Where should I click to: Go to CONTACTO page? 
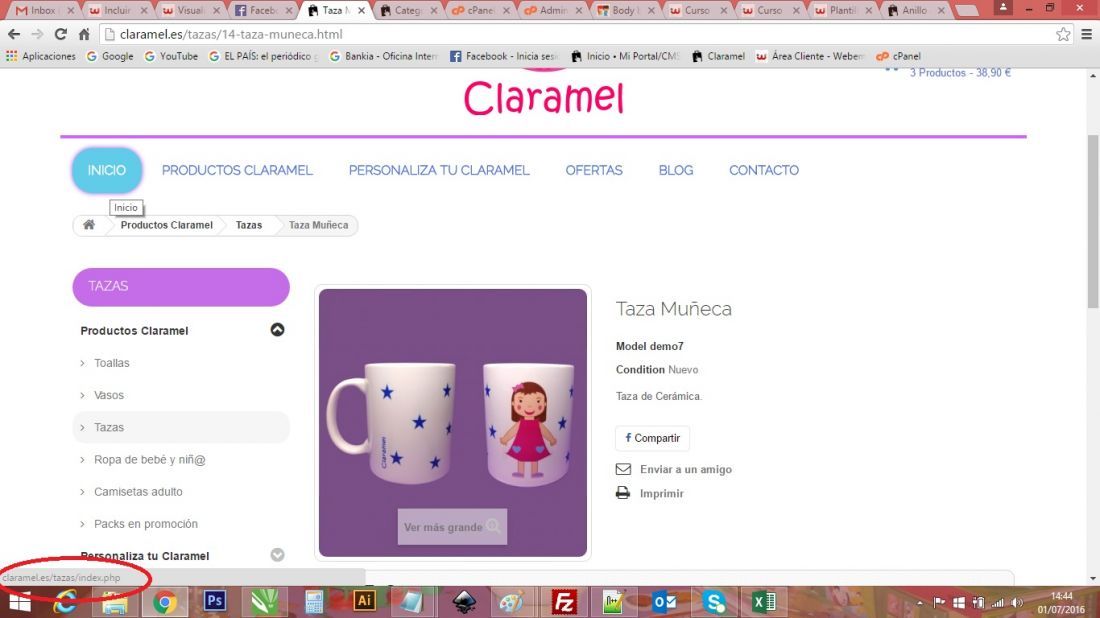pos(763,170)
